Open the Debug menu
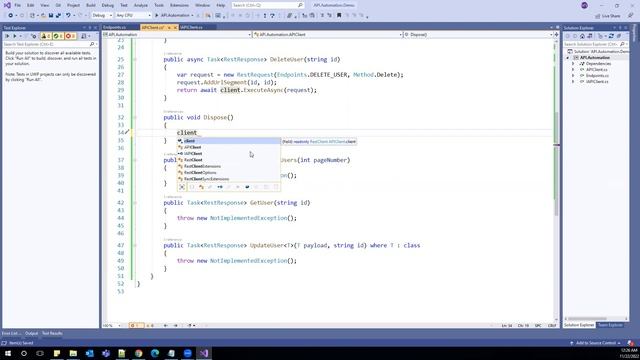The width and height of the screenshot is (640, 360). [108, 5]
